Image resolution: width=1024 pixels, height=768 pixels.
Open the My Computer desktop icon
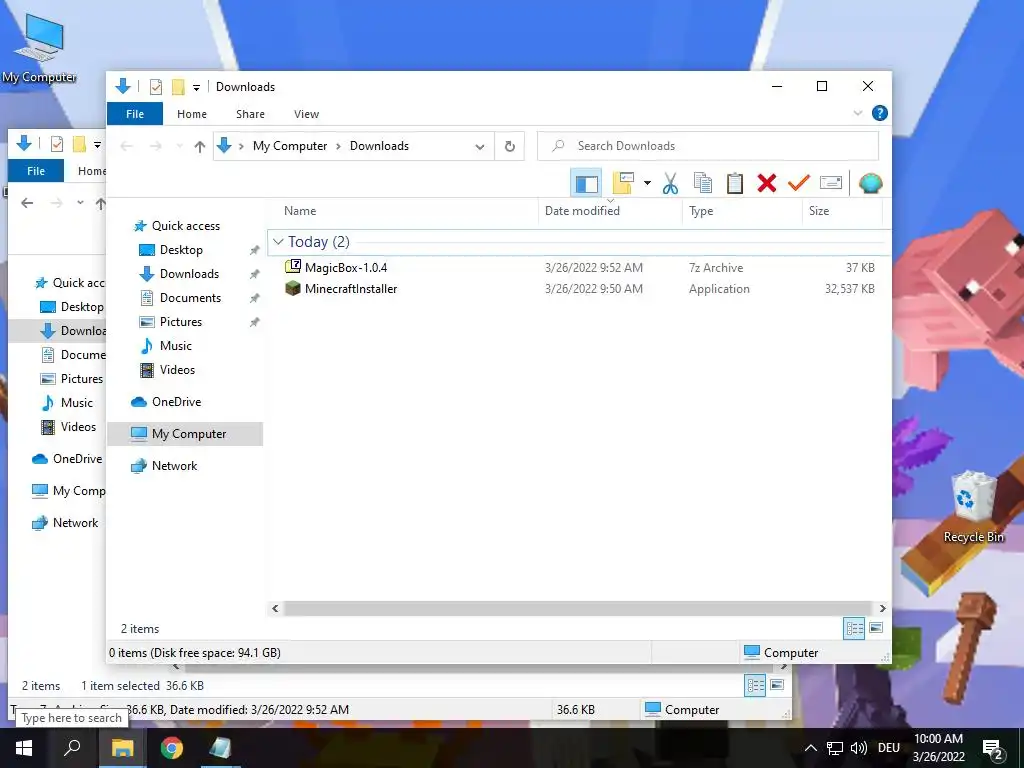39,49
